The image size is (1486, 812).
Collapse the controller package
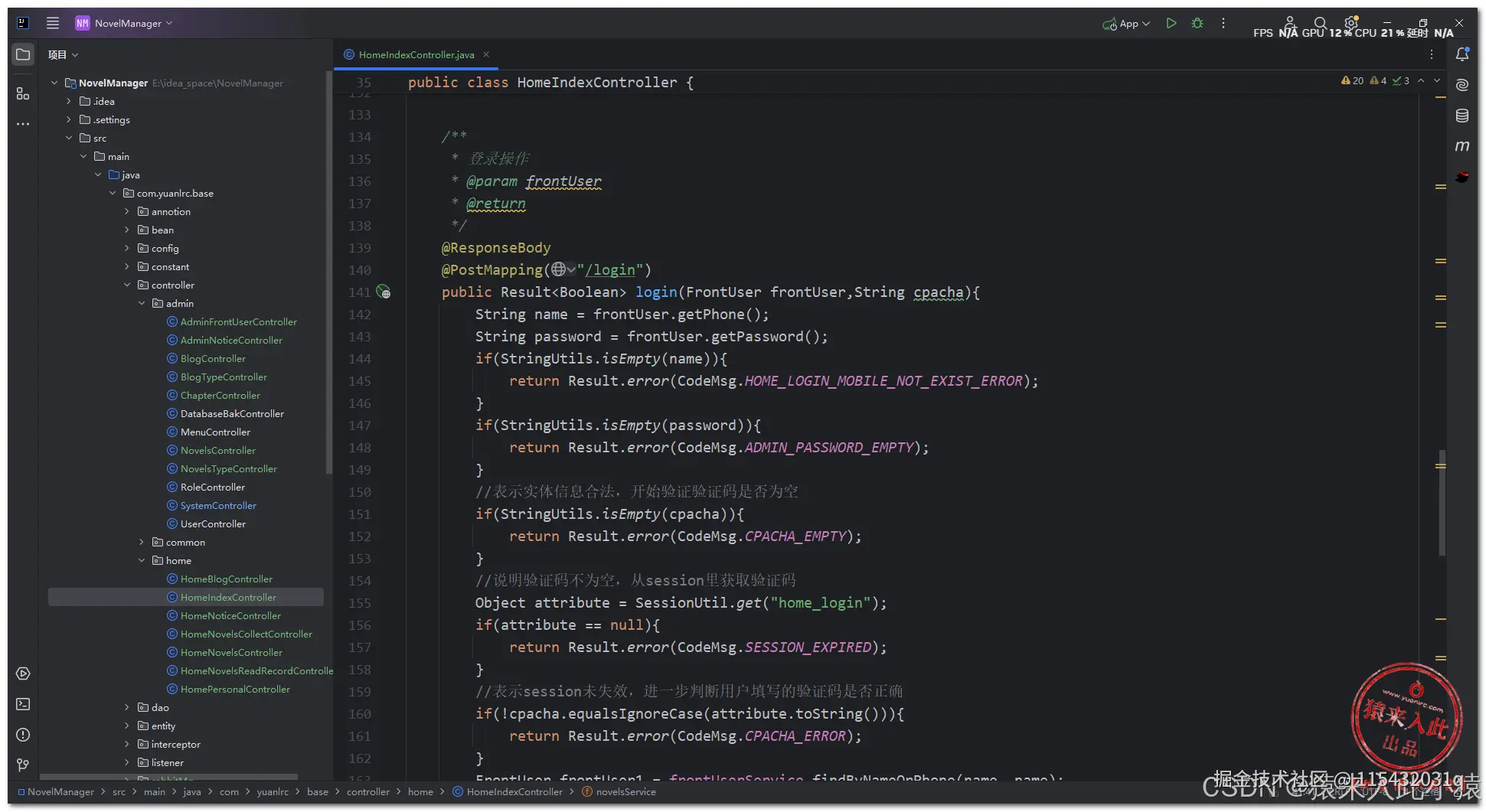coord(127,285)
